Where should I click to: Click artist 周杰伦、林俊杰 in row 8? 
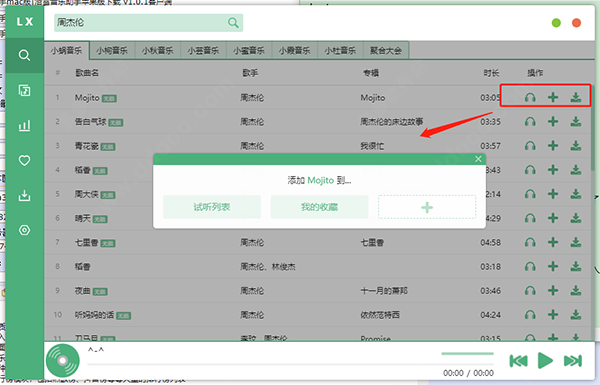click(x=268, y=266)
